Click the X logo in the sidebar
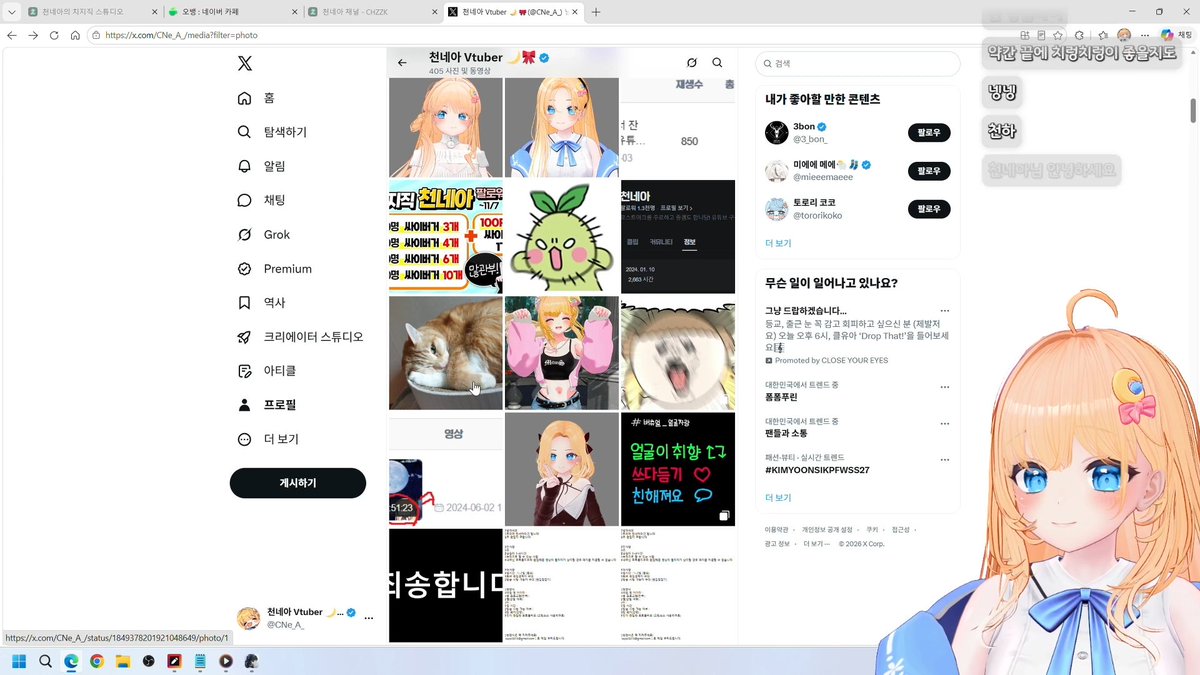1200x675 pixels. coord(245,63)
